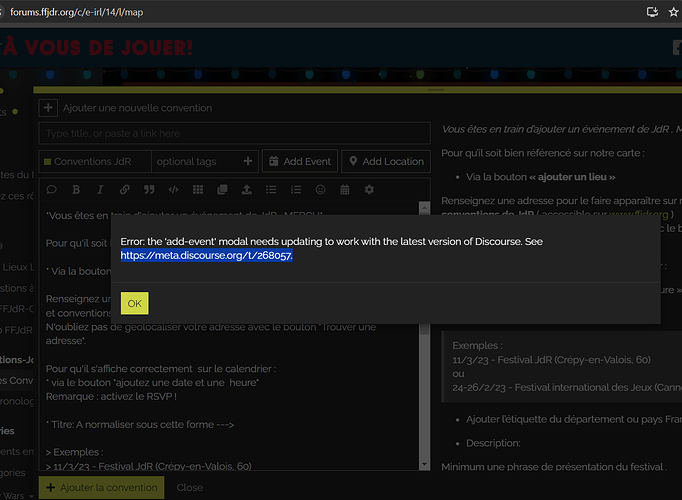Click the editor scrollbar down arrow
The image size is (682, 500).
point(425,464)
